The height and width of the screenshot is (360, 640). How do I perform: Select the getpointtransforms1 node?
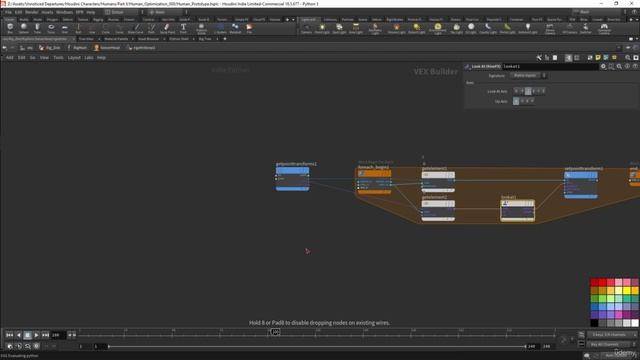292,179
